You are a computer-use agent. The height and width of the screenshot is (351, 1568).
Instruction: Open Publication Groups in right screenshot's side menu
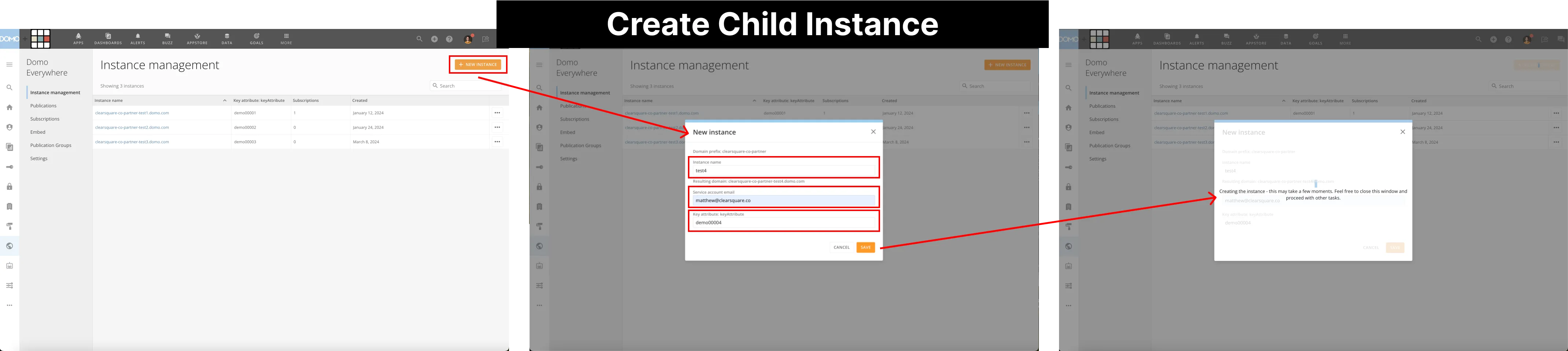[x=1110, y=146]
